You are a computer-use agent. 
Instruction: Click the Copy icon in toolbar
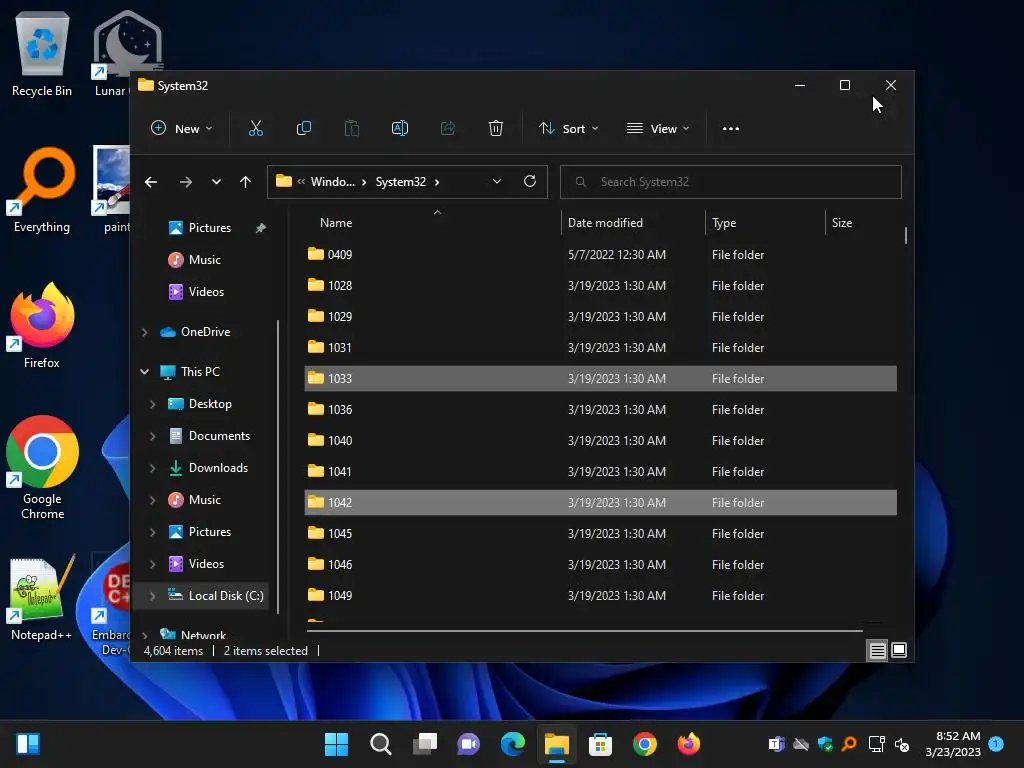[304, 129]
